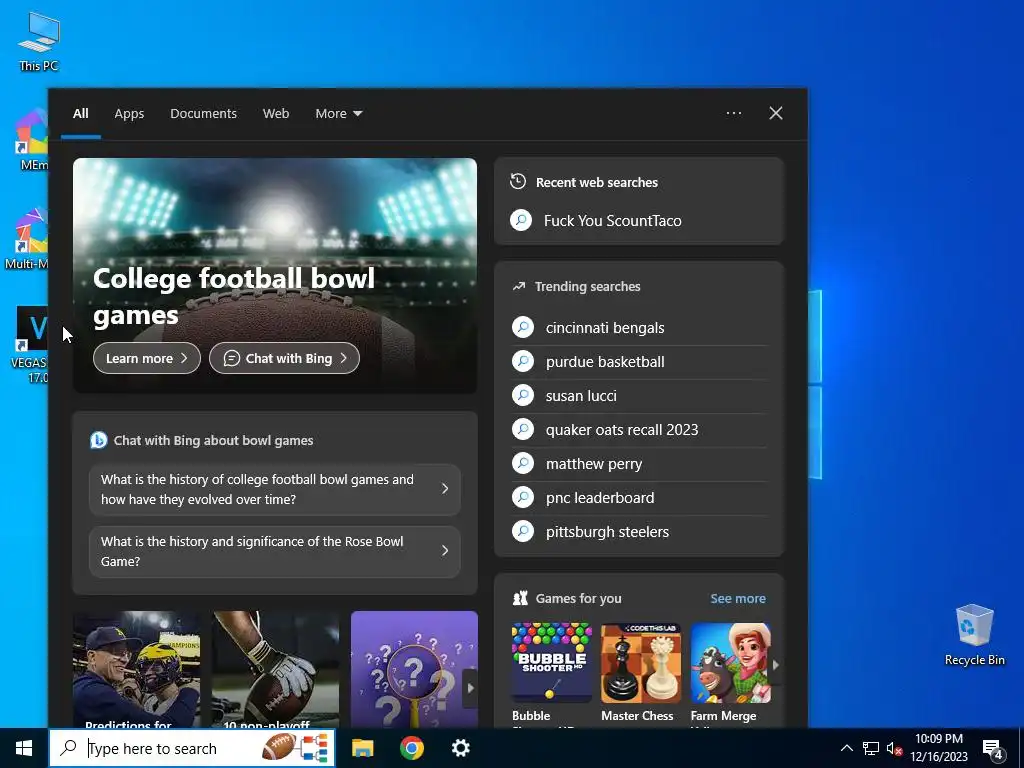The height and width of the screenshot is (768, 1024).
Task: Click the search icon beside pittsburgh steelers
Action: tap(523, 531)
